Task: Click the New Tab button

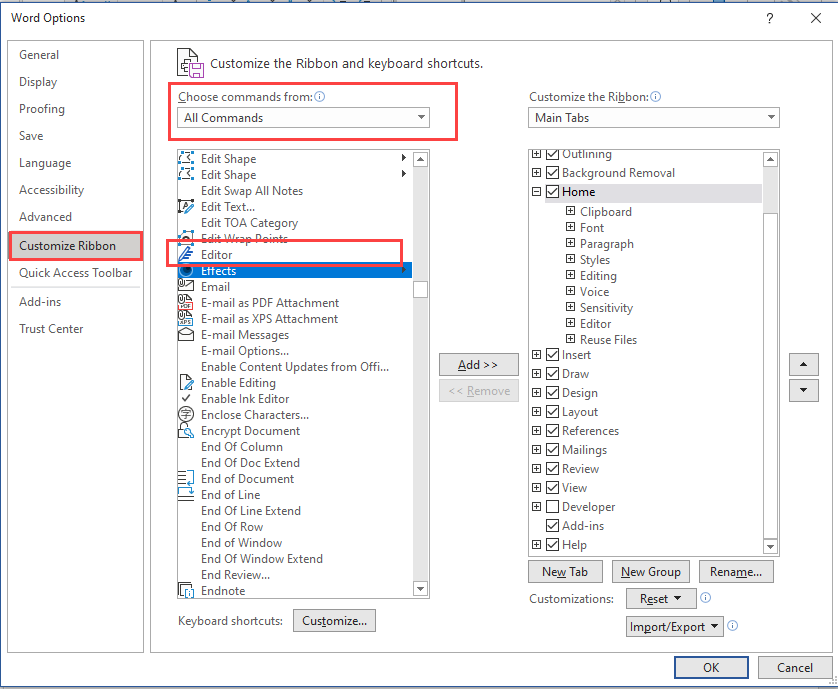Action: click(565, 571)
